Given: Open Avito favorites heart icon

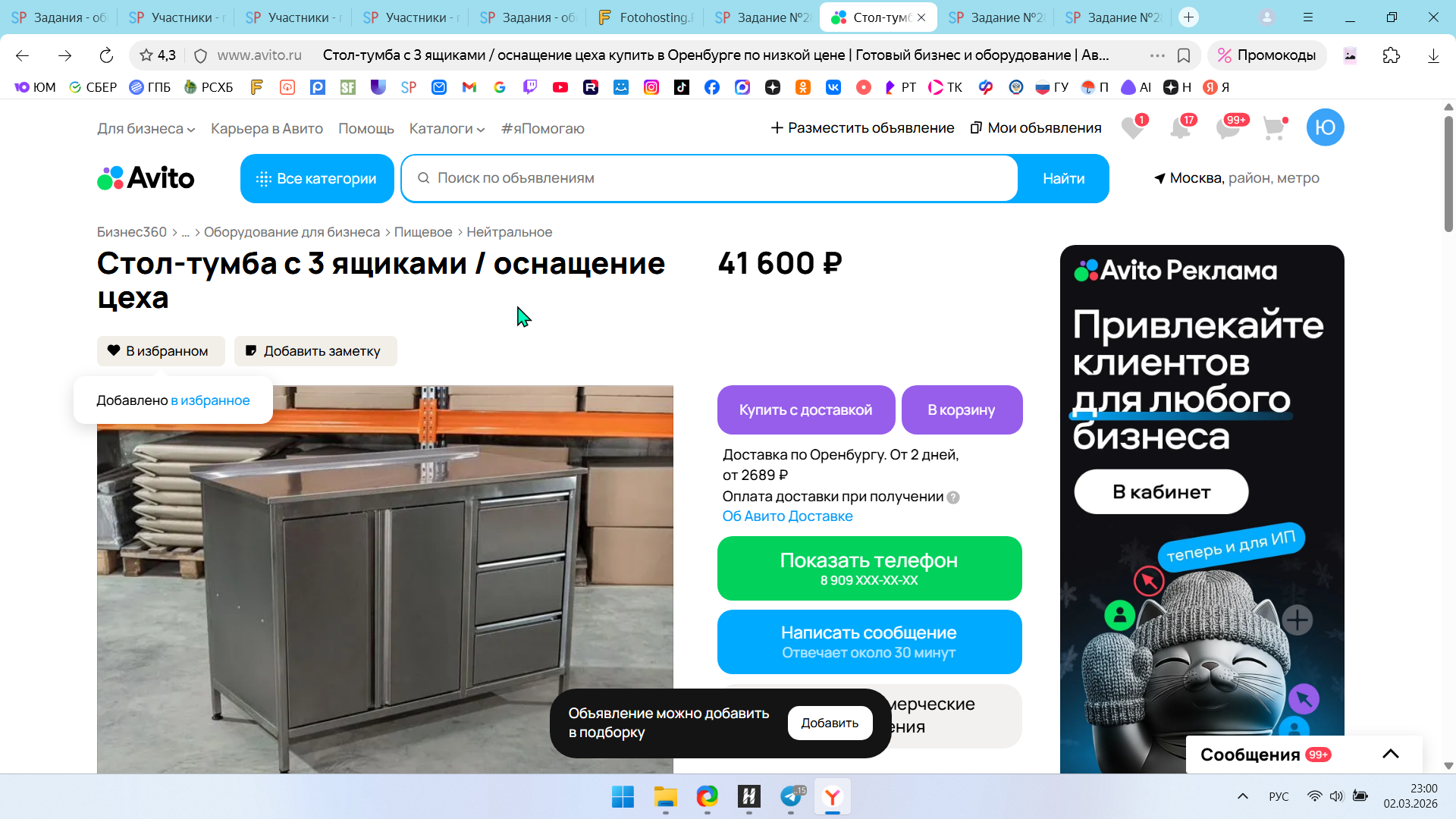Looking at the screenshot, I should point(1132,128).
